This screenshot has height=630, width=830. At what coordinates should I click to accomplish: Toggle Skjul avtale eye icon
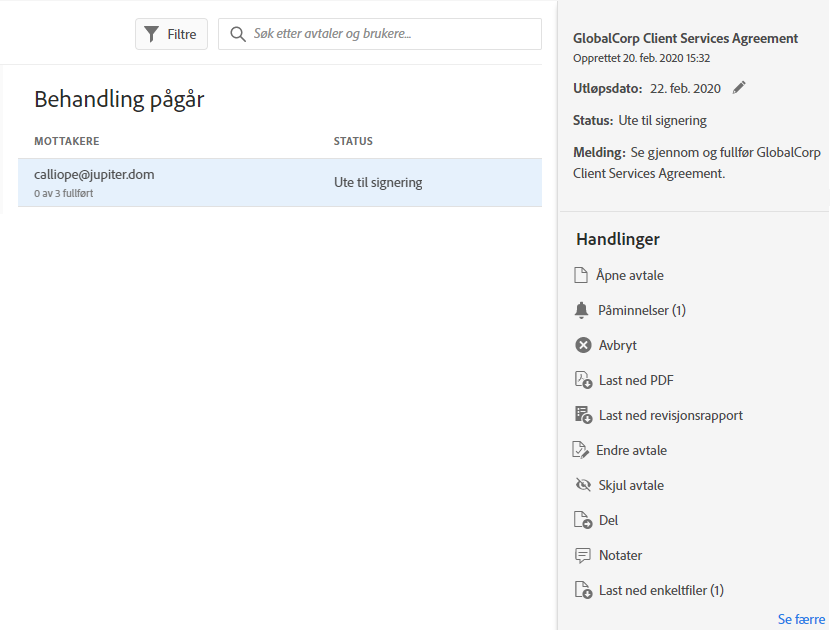point(583,485)
